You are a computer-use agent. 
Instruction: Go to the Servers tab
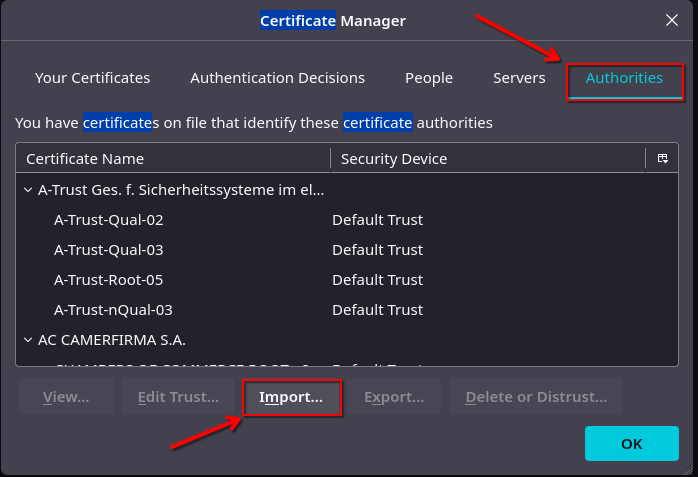(519, 78)
